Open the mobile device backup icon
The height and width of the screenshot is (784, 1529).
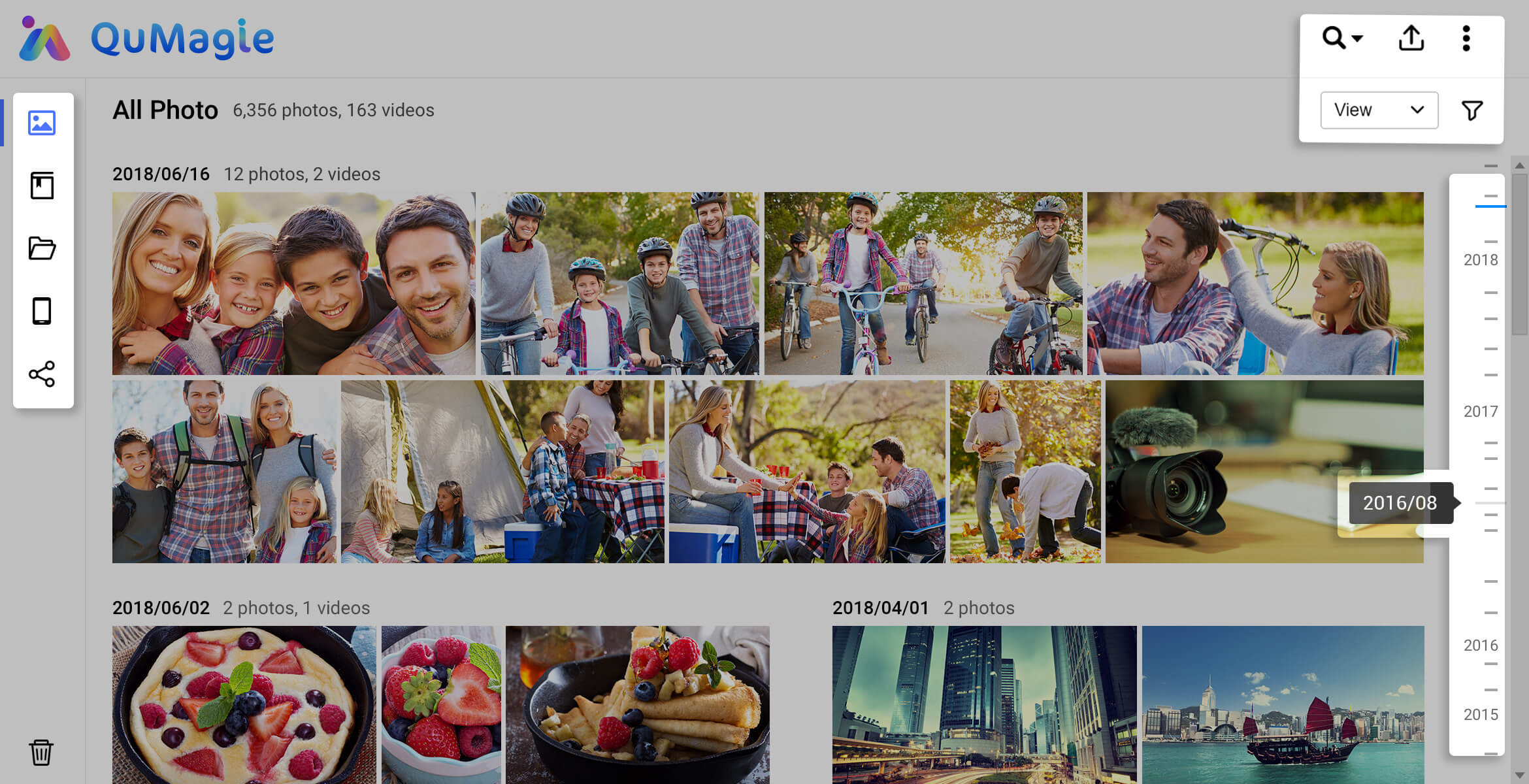[42, 311]
